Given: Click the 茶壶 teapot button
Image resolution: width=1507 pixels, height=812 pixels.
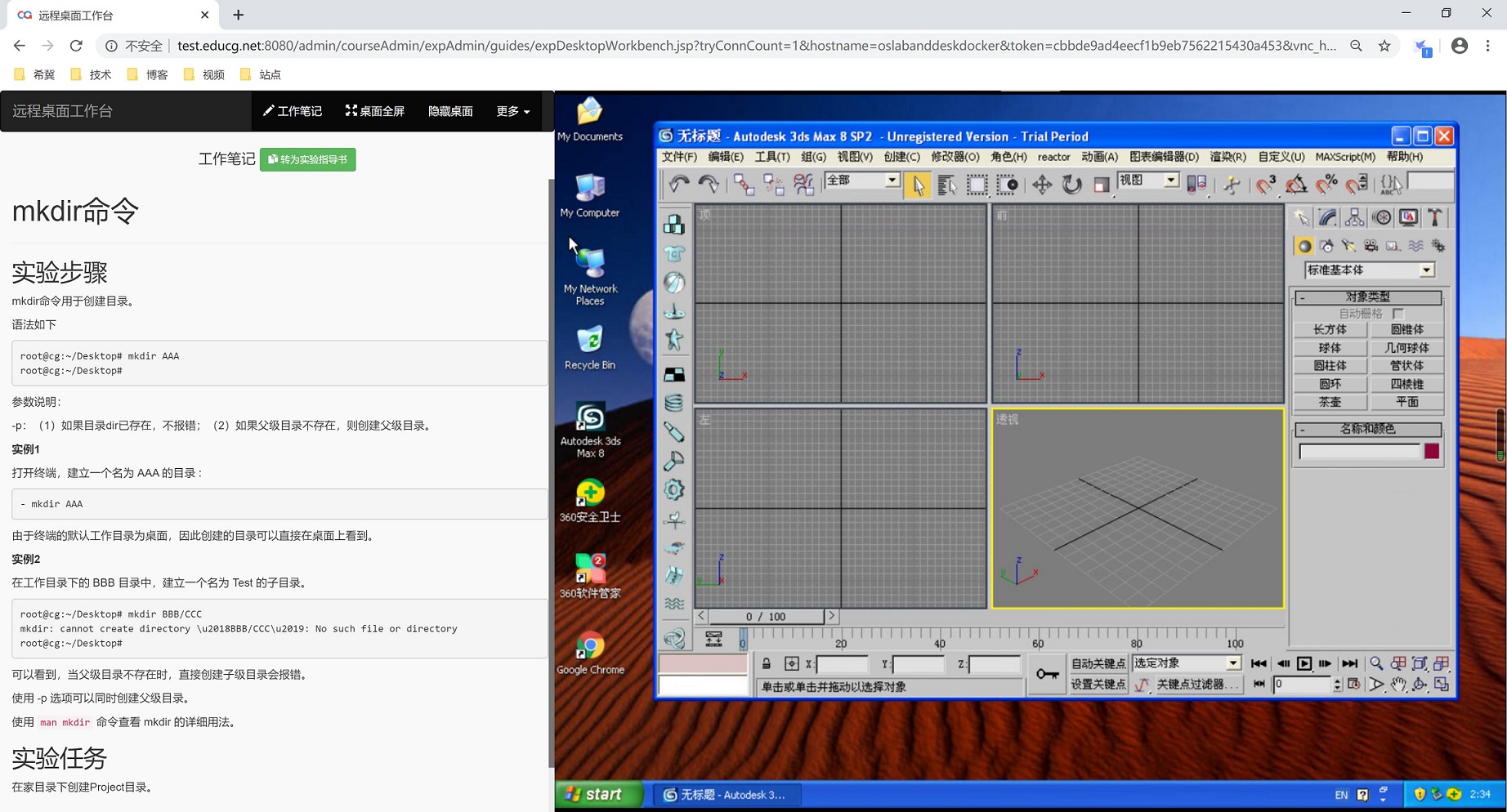Looking at the screenshot, I should pos(1330,402).
